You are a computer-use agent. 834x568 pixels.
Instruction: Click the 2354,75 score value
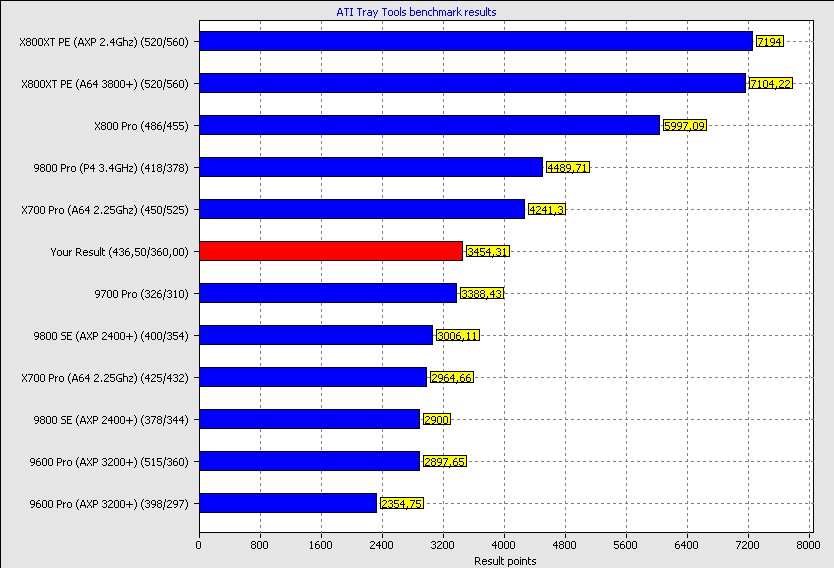(x=402, y=504)
